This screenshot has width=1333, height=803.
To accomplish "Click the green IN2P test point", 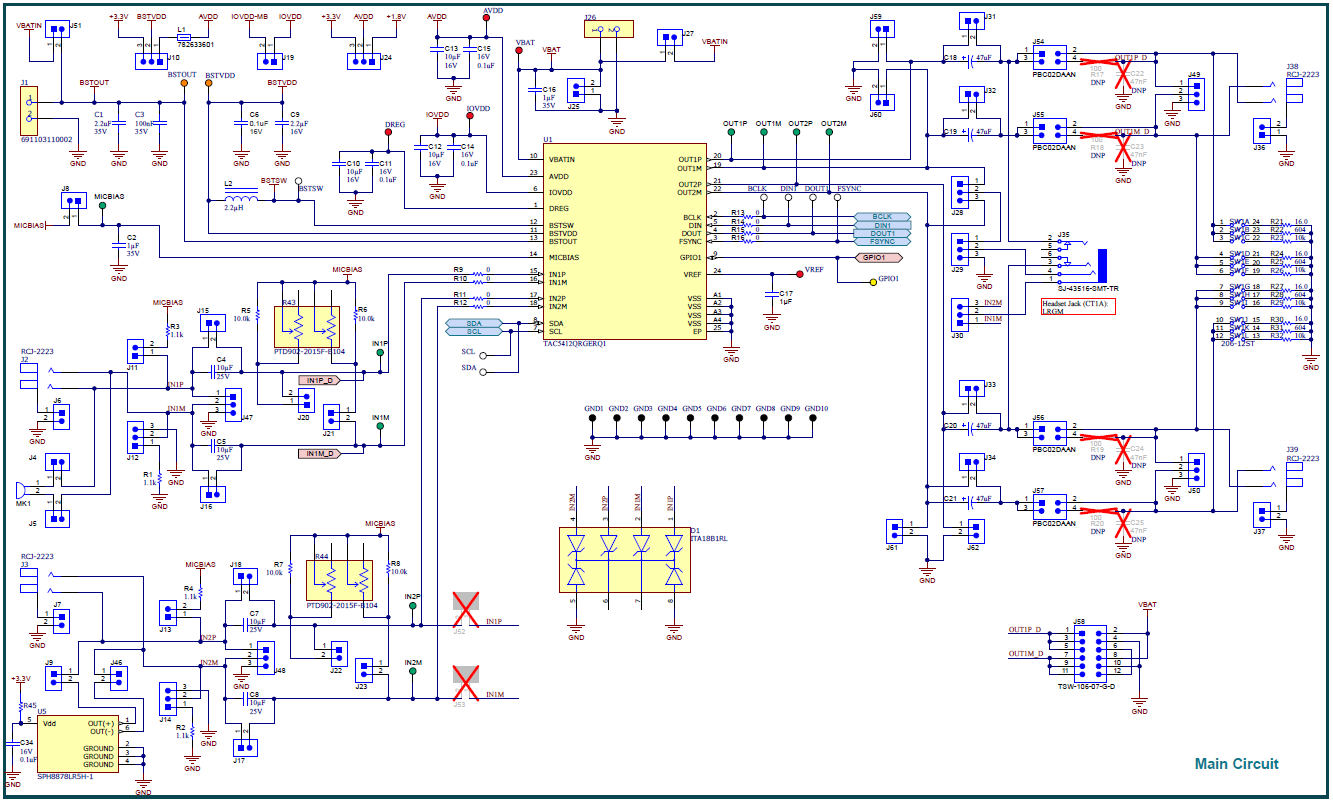I will (413, 606).
